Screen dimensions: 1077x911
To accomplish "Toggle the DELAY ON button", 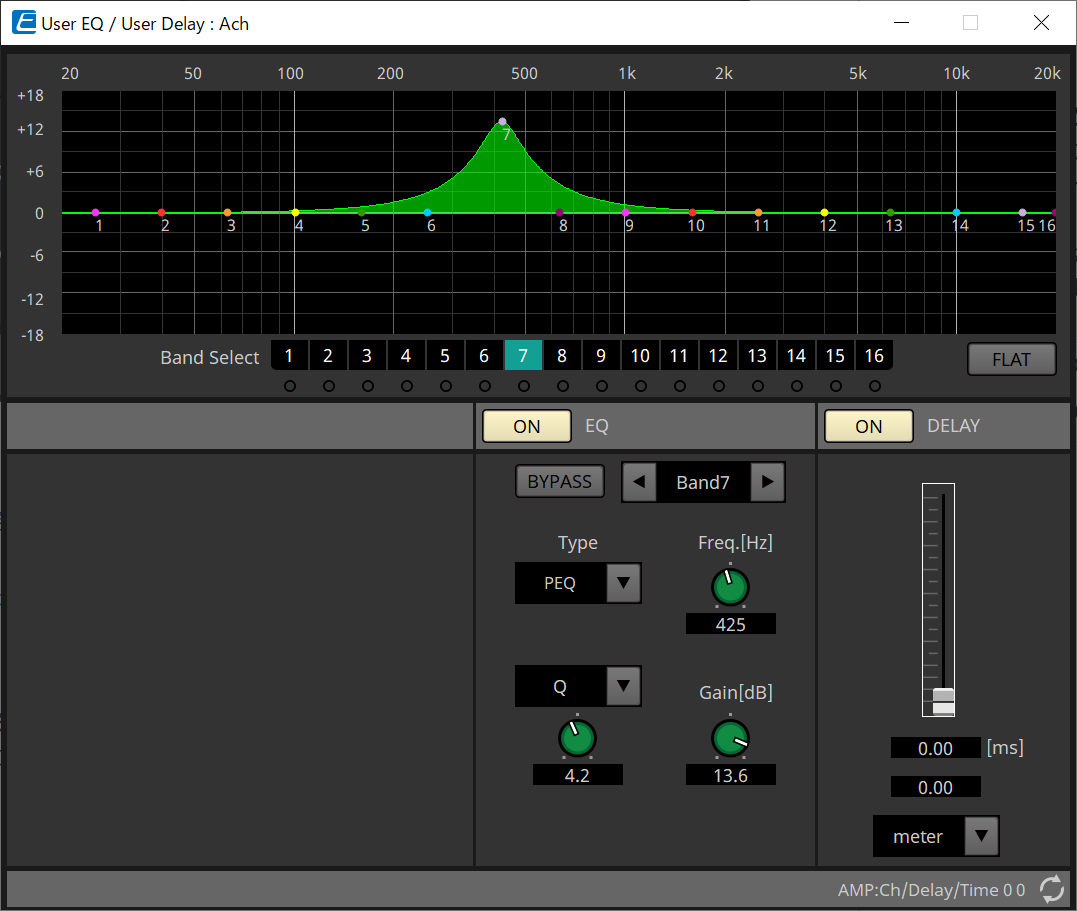I will point(868,426).
